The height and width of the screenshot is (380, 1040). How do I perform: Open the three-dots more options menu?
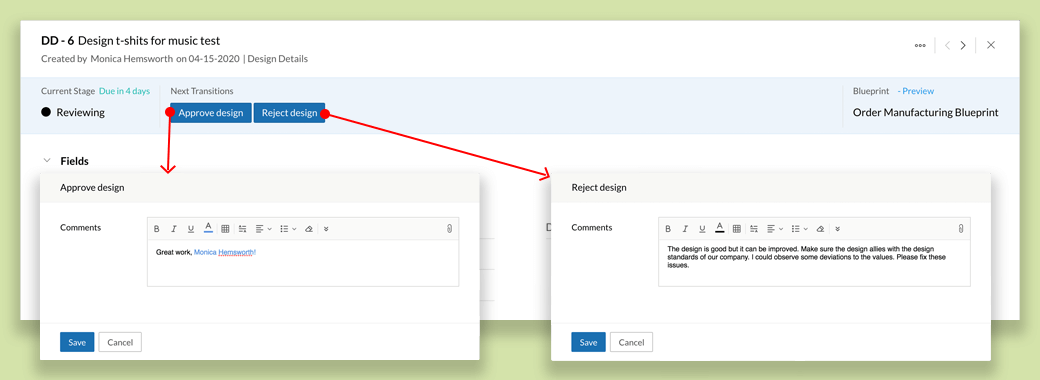point(920,46)
